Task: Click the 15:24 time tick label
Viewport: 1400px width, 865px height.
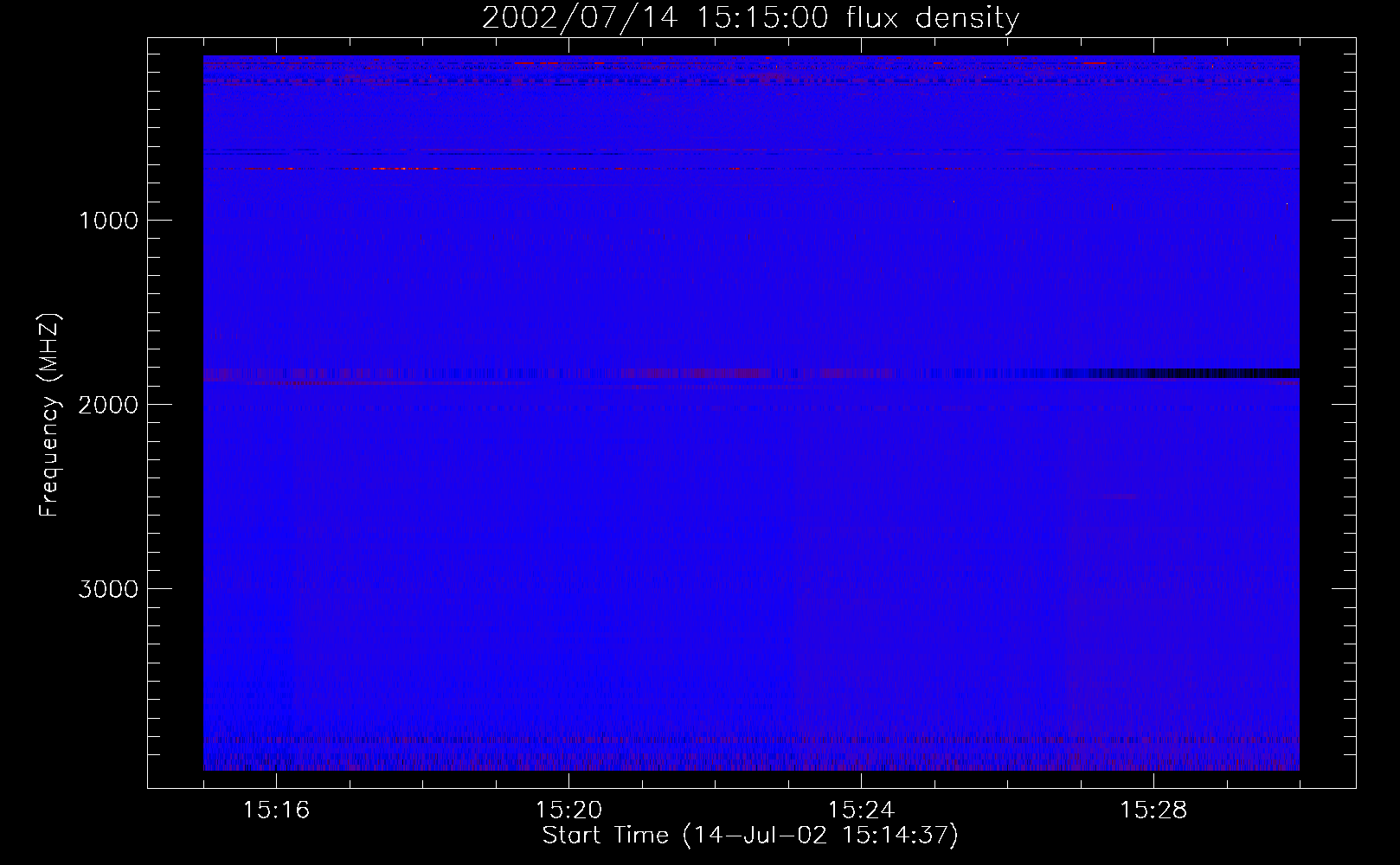Action: pos(861,811)
